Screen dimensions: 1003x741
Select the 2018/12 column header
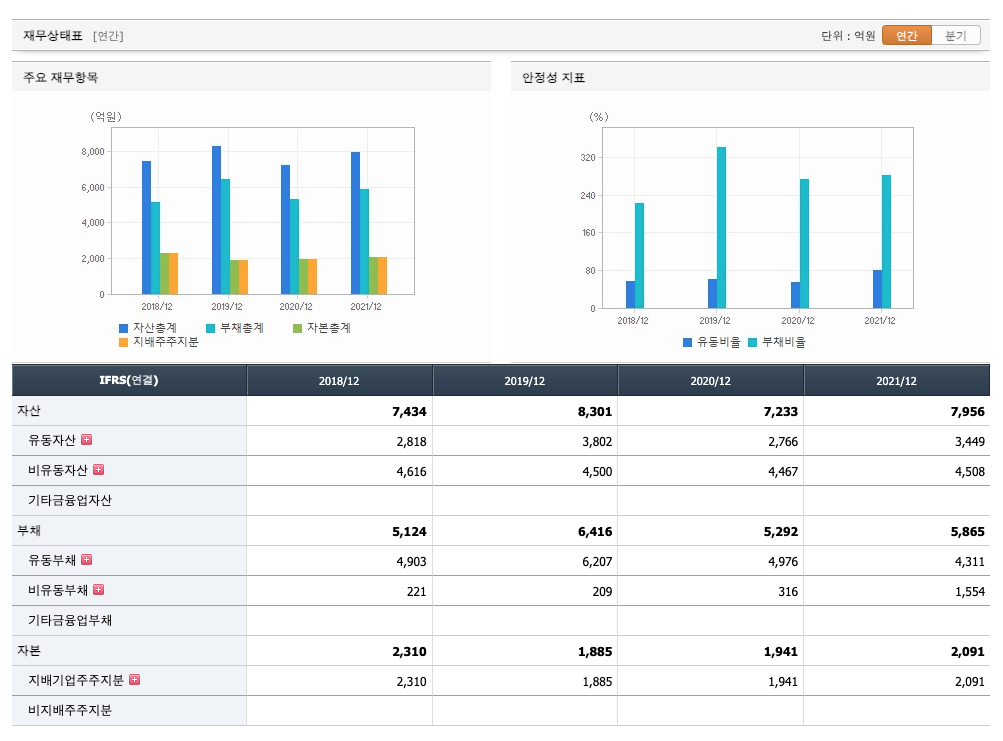click(340, 381)
